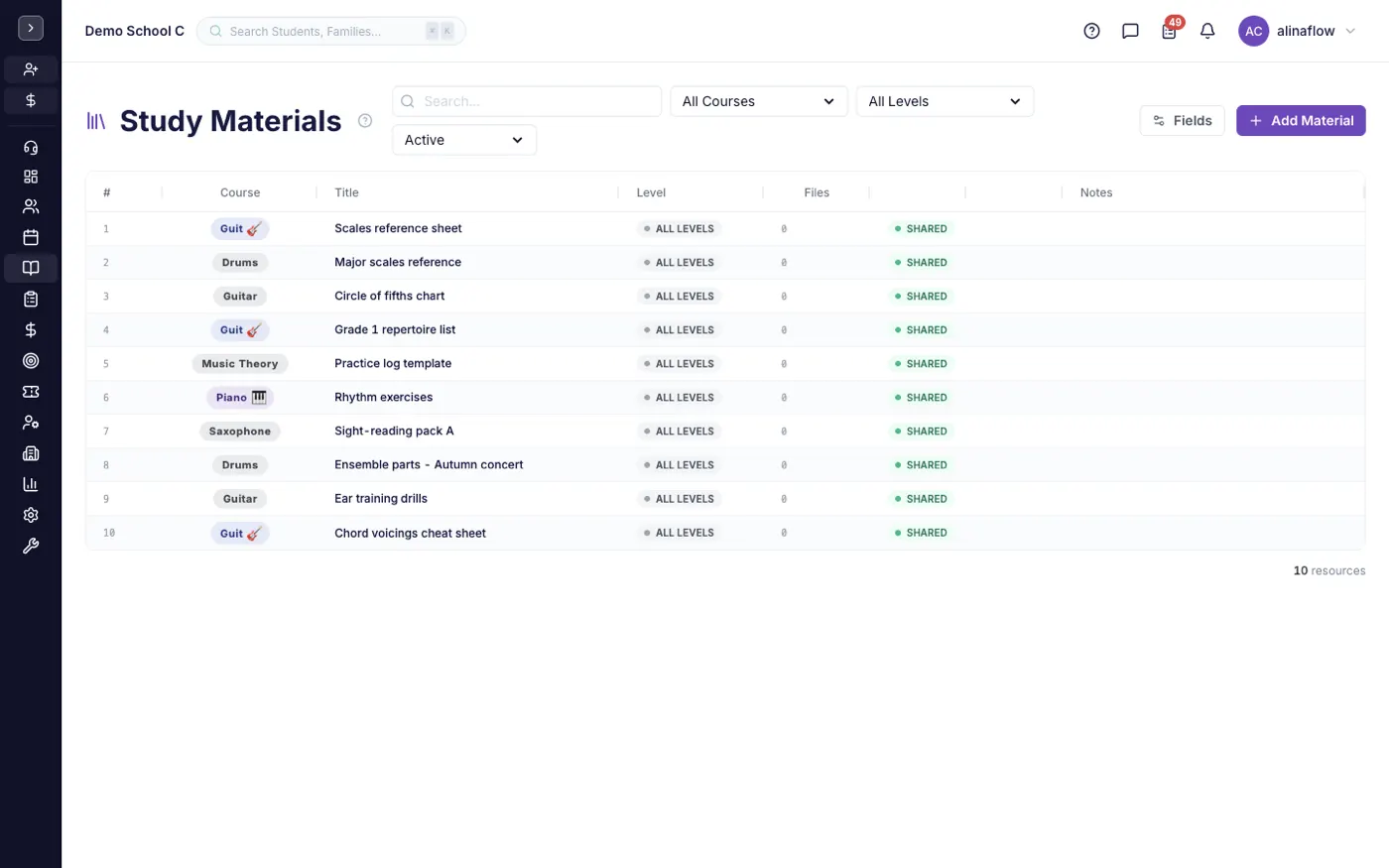Image resolution: width=1389 pixels, height=868 pixels.
Task: Click Drums tag in Major scales reference row
Action: [x=240, y=263]
